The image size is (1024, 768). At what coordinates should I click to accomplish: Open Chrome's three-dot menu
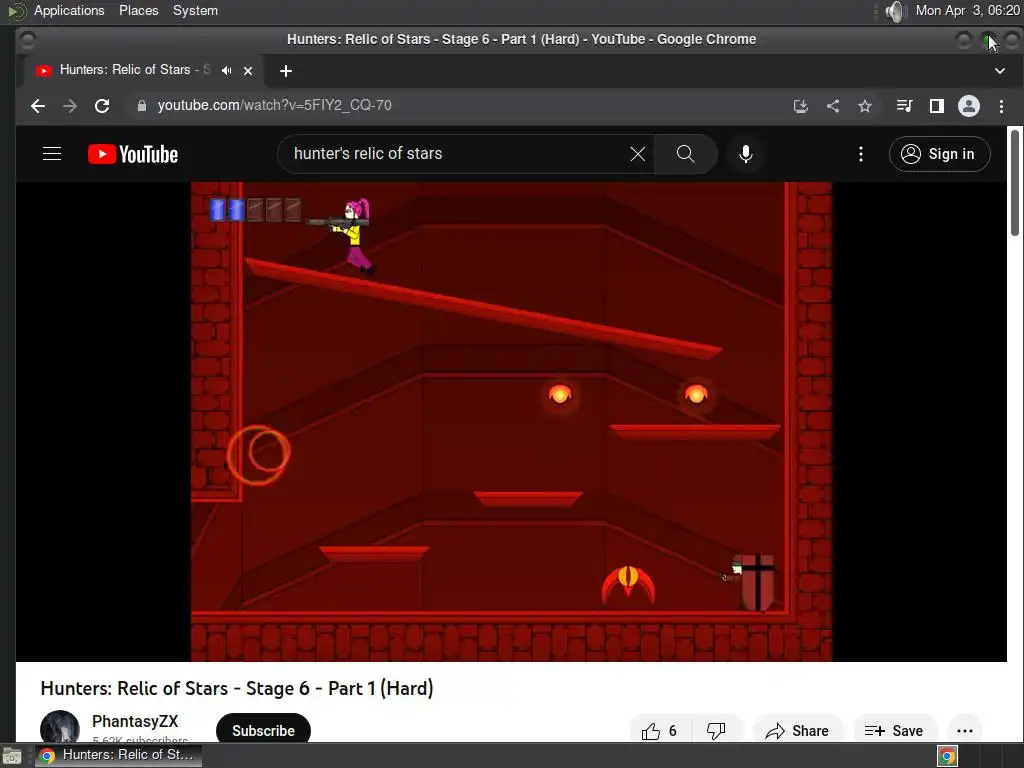click(x=1001, y=106)
